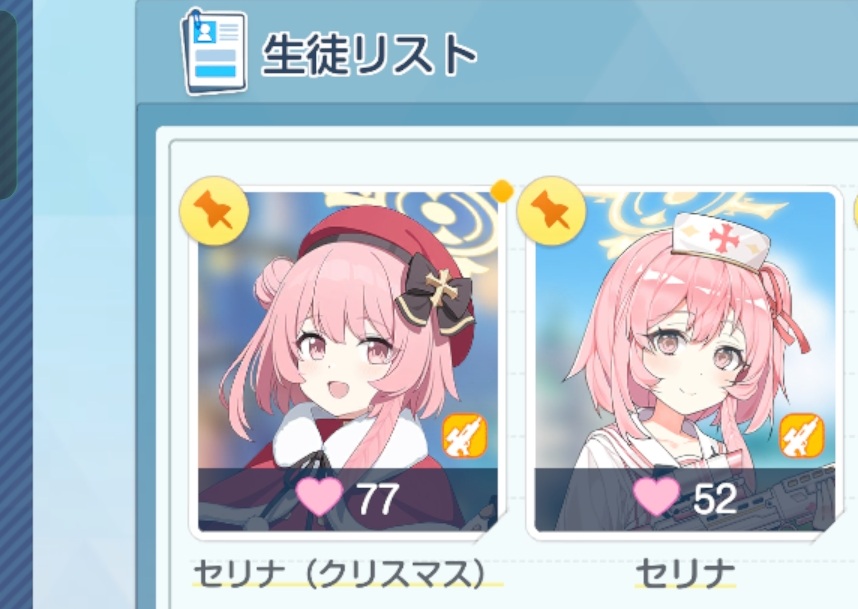
Task: Click weapon icon on セリナ portrait
Action: [802, 436]
